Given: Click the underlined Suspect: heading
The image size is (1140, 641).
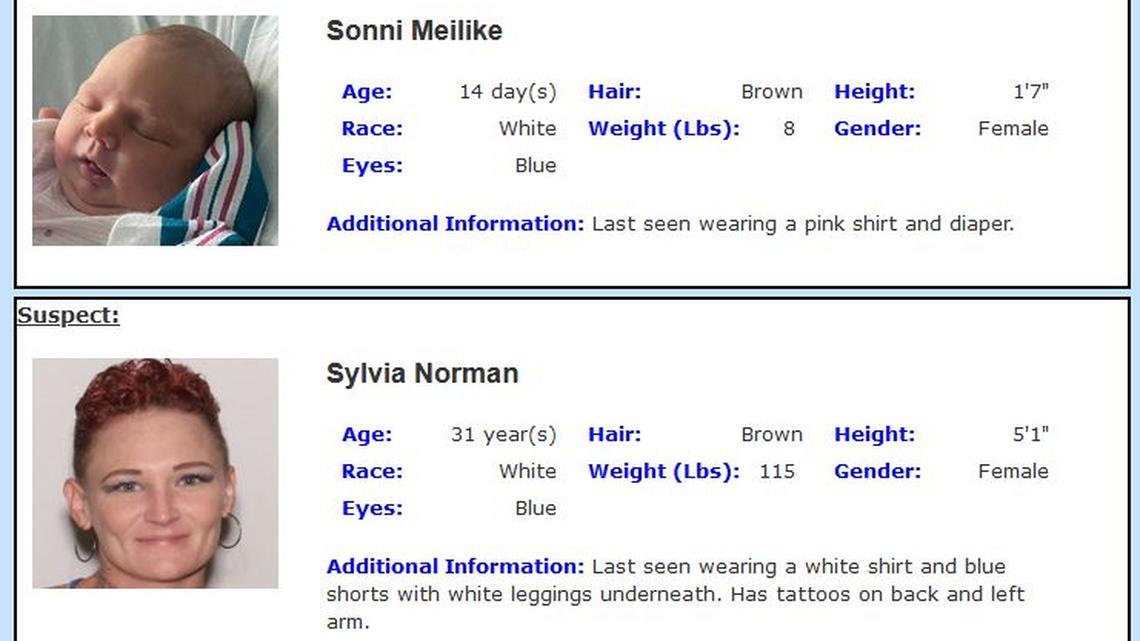Looking at the screenshot, I should 68,316.
